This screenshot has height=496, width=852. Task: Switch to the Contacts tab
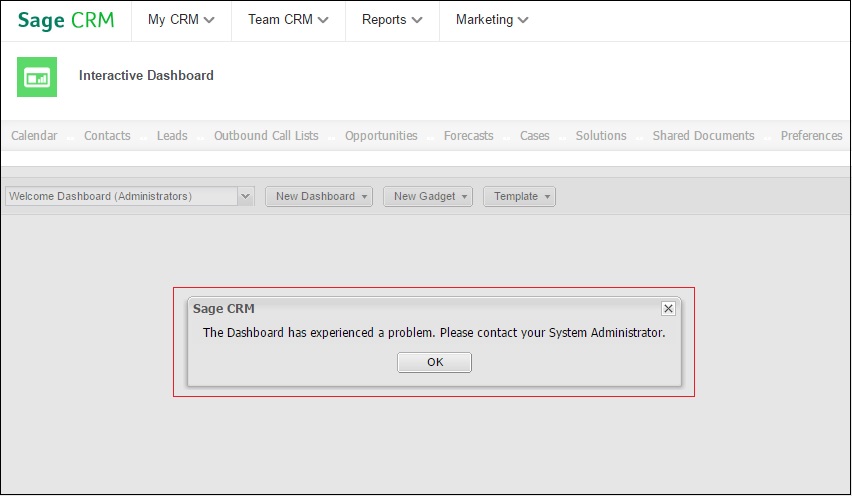[x=107, y=135]
